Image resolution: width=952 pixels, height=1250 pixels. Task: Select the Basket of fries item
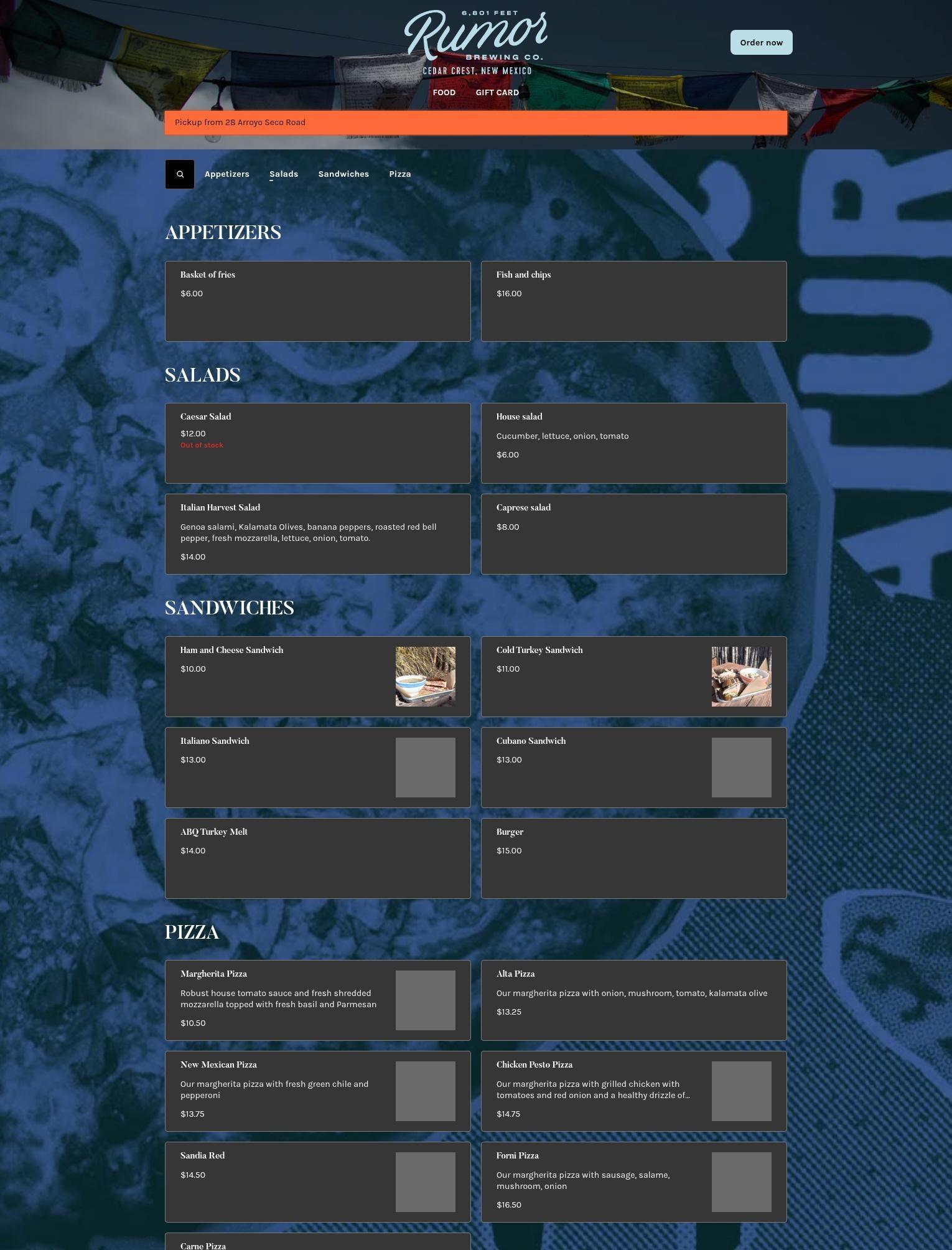tap(318, 301)
